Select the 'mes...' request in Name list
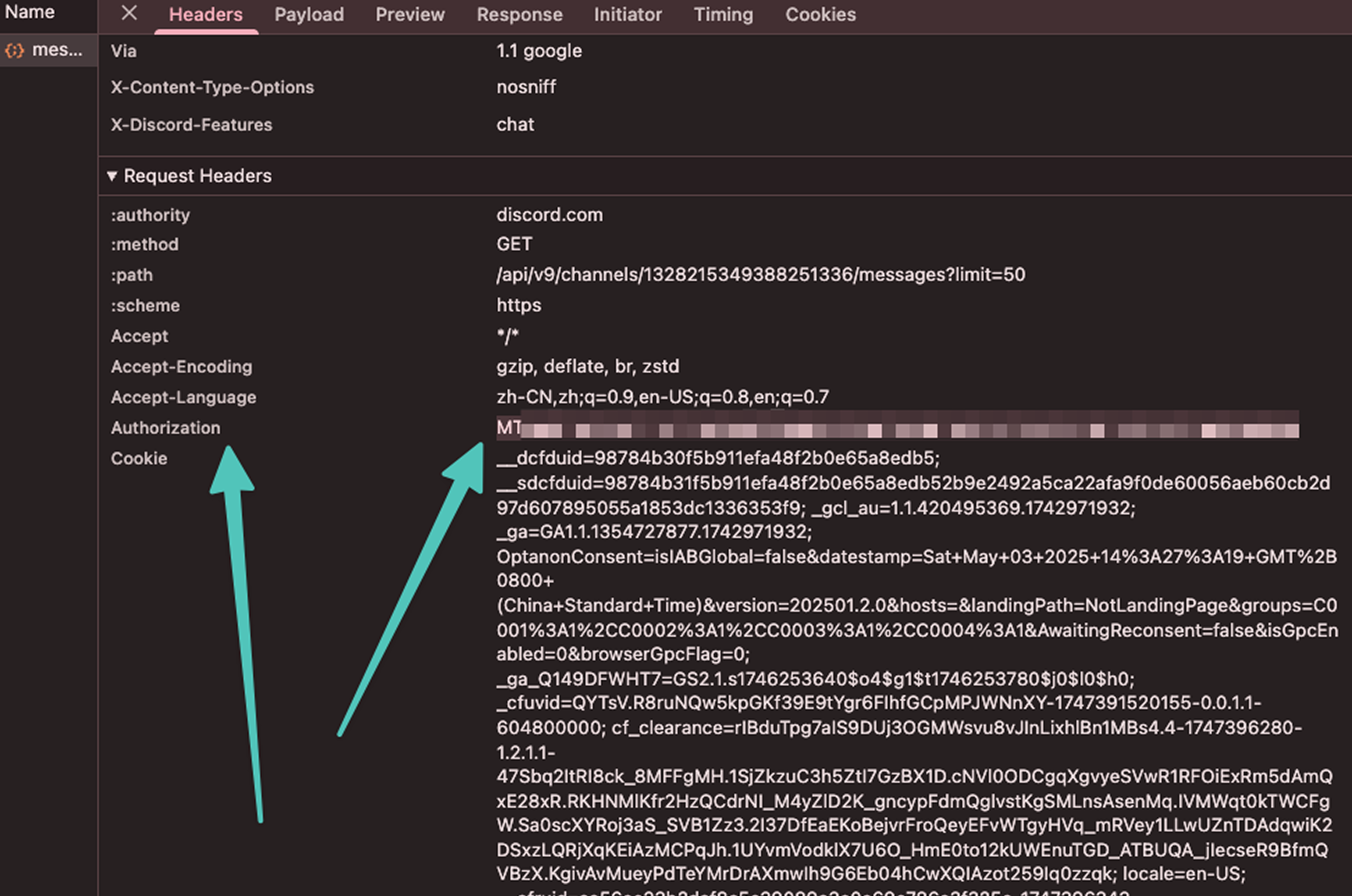This screenshot has width=1352, height=896. 49,50
